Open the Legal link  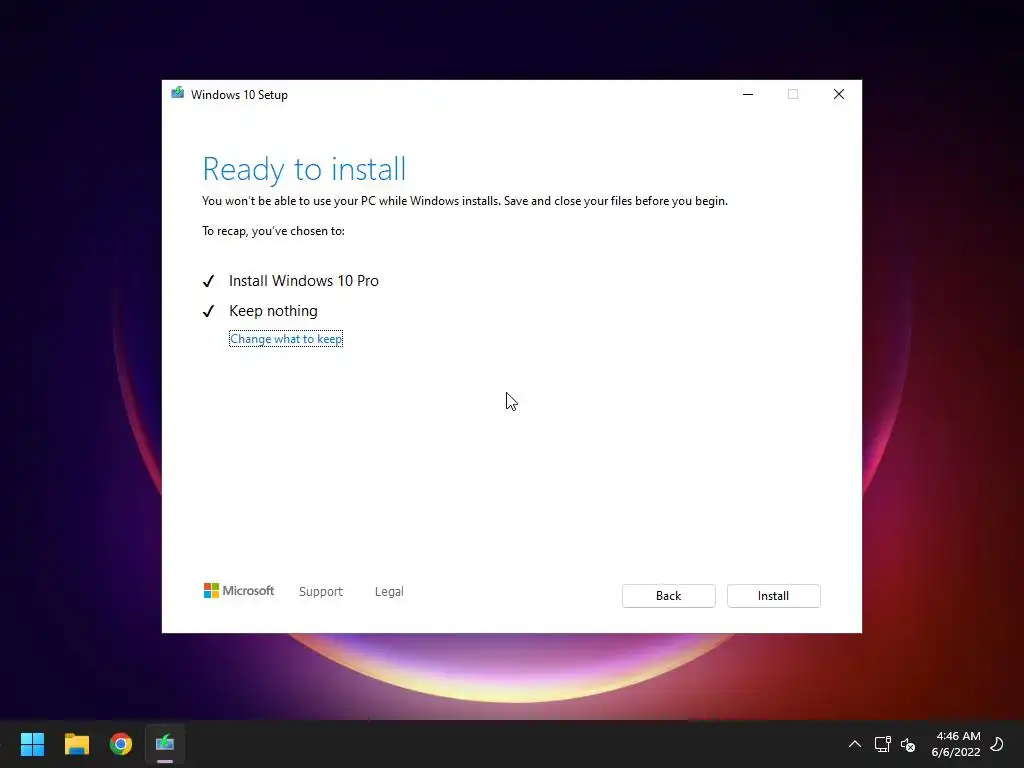[x=389, y=591]
